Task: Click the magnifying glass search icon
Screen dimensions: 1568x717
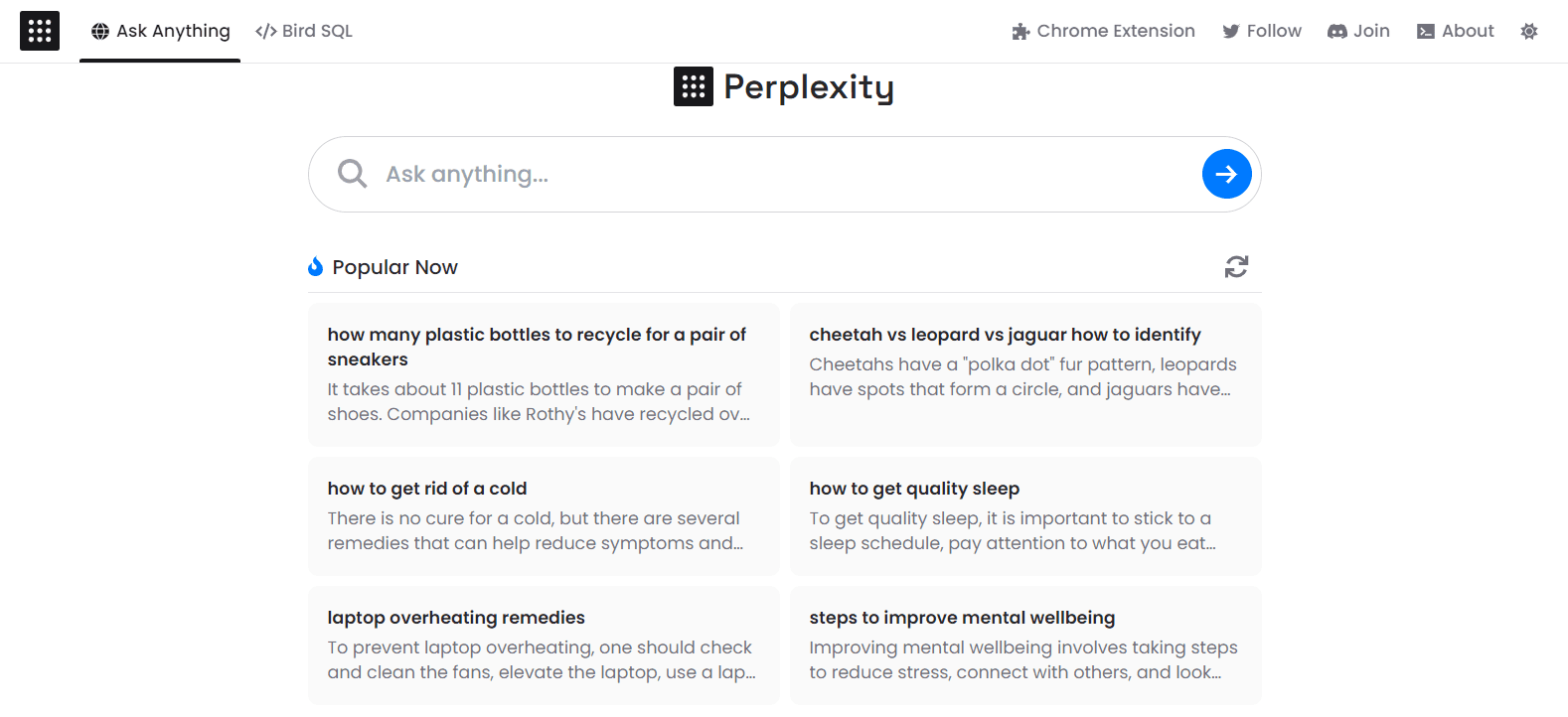Action: [352, 174]
